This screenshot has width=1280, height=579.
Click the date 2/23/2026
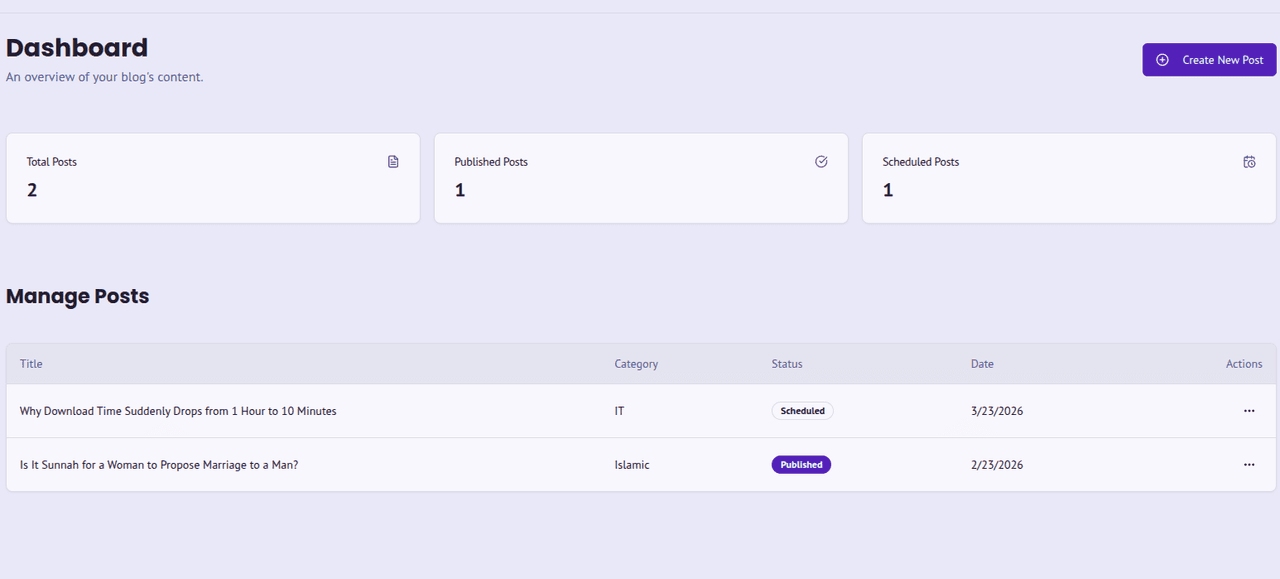click(997, 465)
